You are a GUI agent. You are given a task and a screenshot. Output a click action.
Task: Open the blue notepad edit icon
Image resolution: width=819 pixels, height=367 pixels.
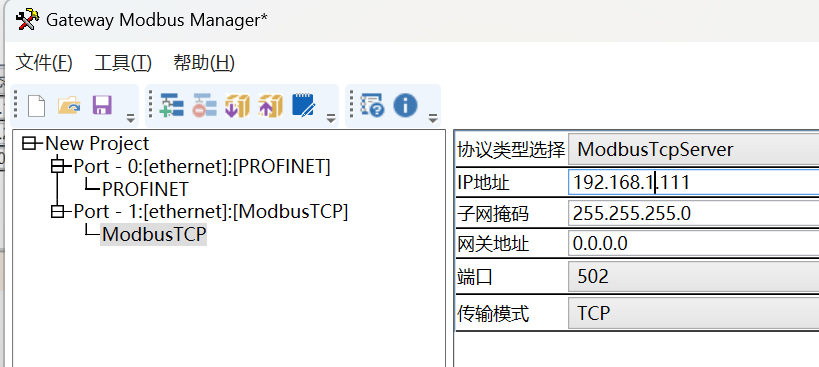click(303, 105)
